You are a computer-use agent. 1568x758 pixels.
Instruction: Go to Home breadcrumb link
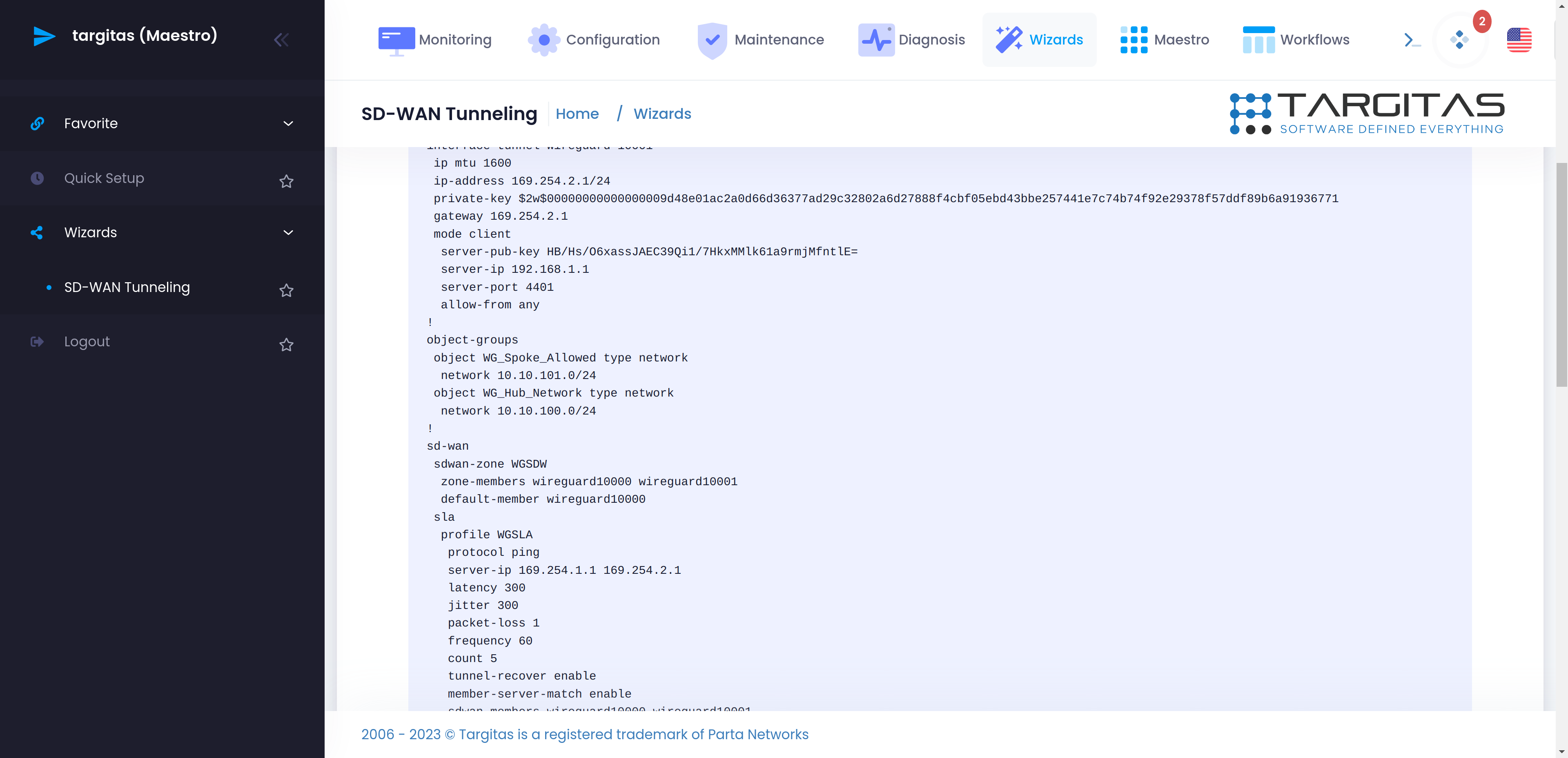(577, 114)
